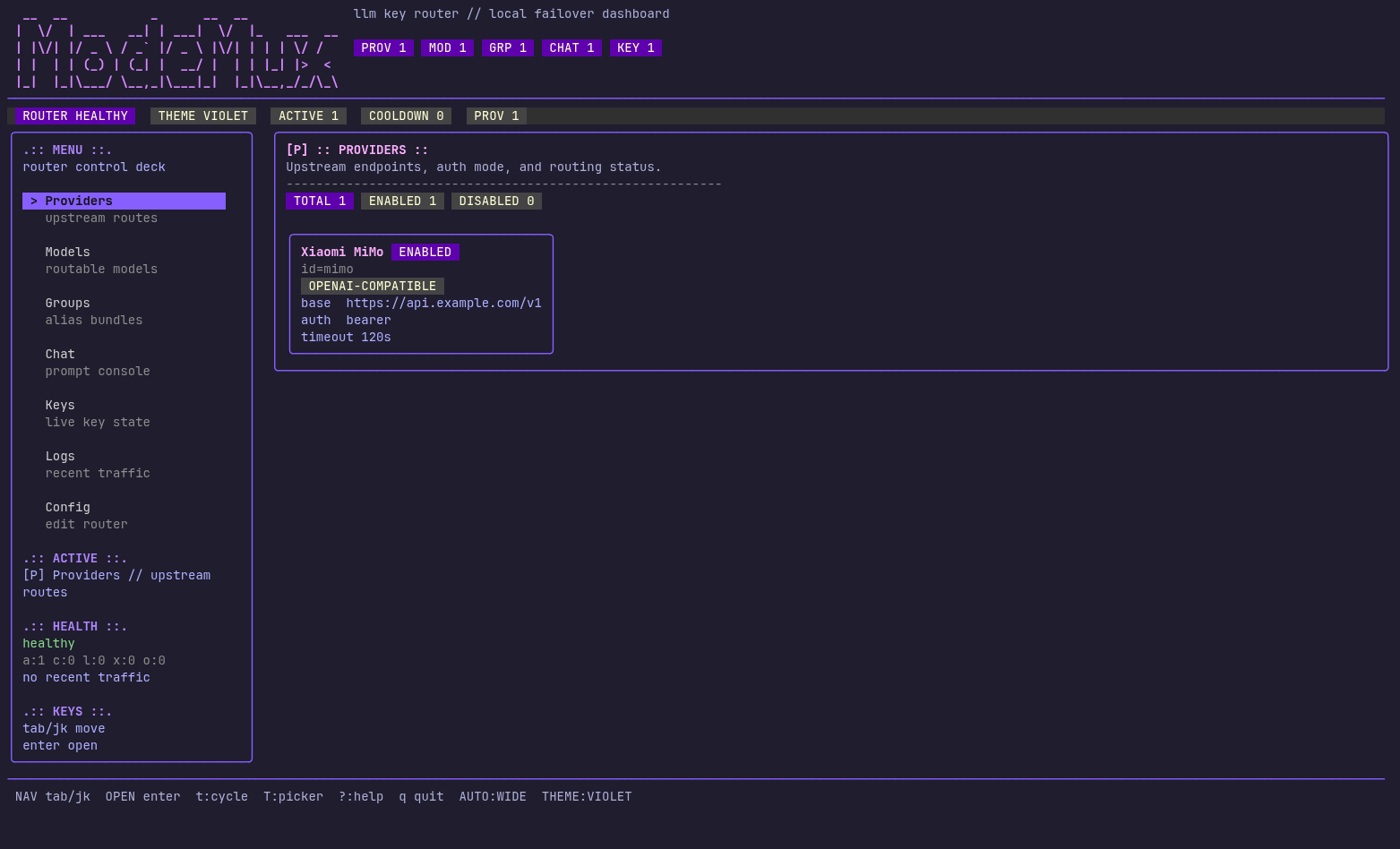The width and height of the screenshot is (1400, 849).
Task: Click the COOLDOWN 0 status chip
Action: [406, 116]
